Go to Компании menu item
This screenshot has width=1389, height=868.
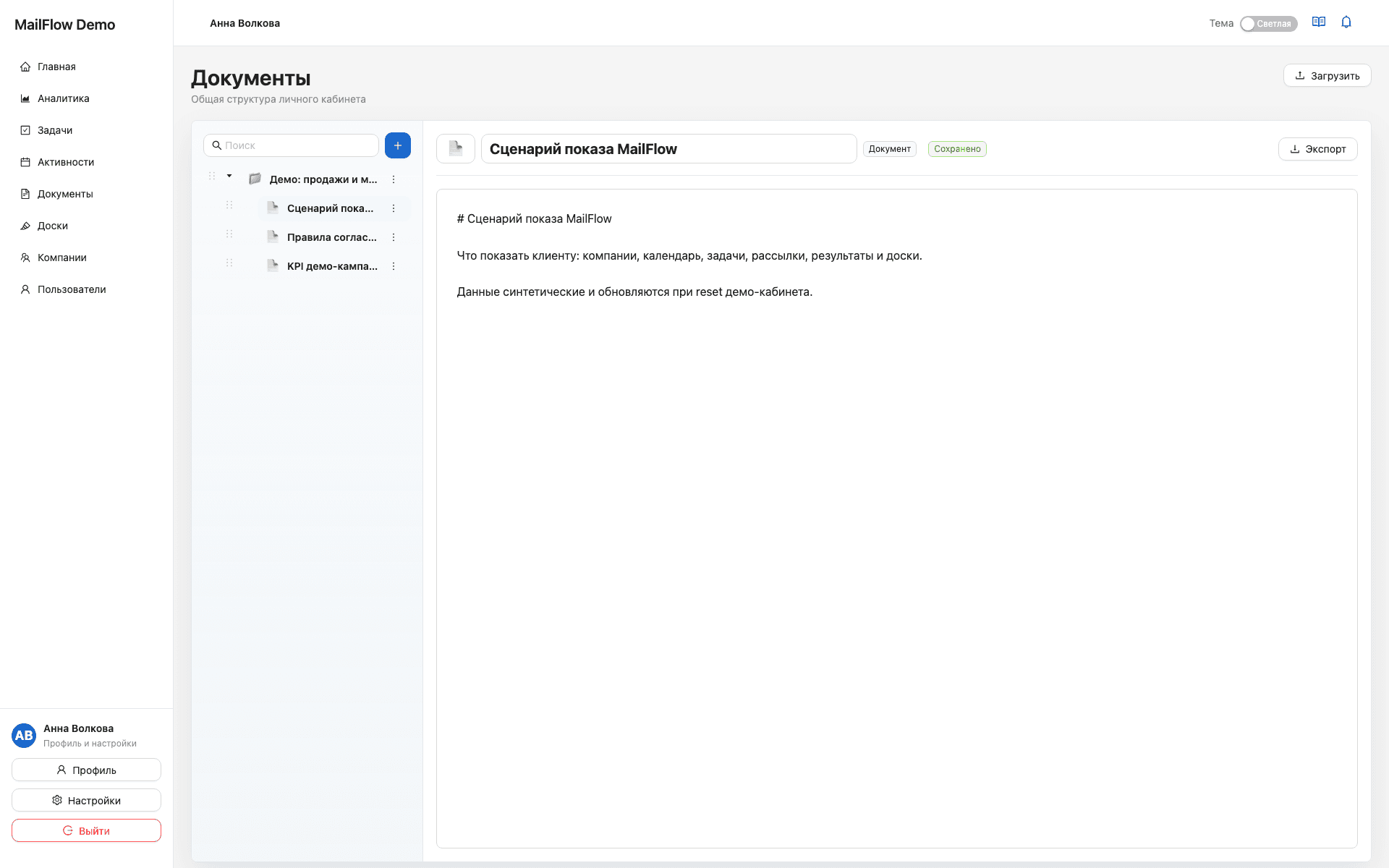(x=86, y=258)
